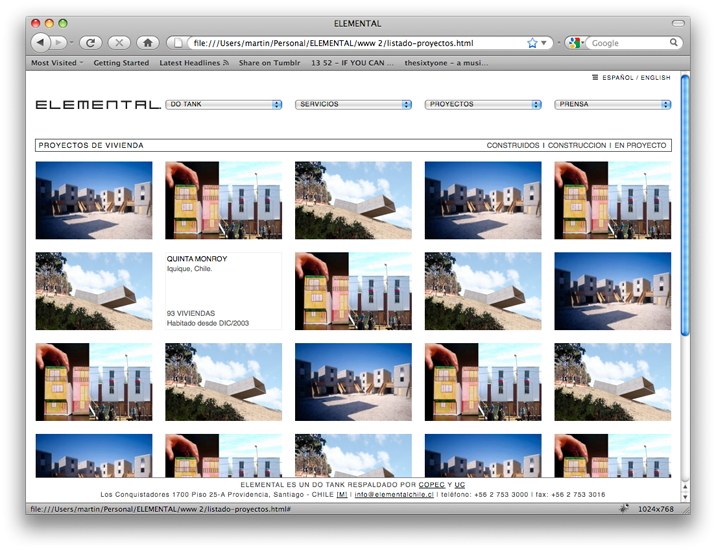This screenshot has width=716, height=550.
Task: Open the first project thumbnail in row one
Action: (94, 200)
